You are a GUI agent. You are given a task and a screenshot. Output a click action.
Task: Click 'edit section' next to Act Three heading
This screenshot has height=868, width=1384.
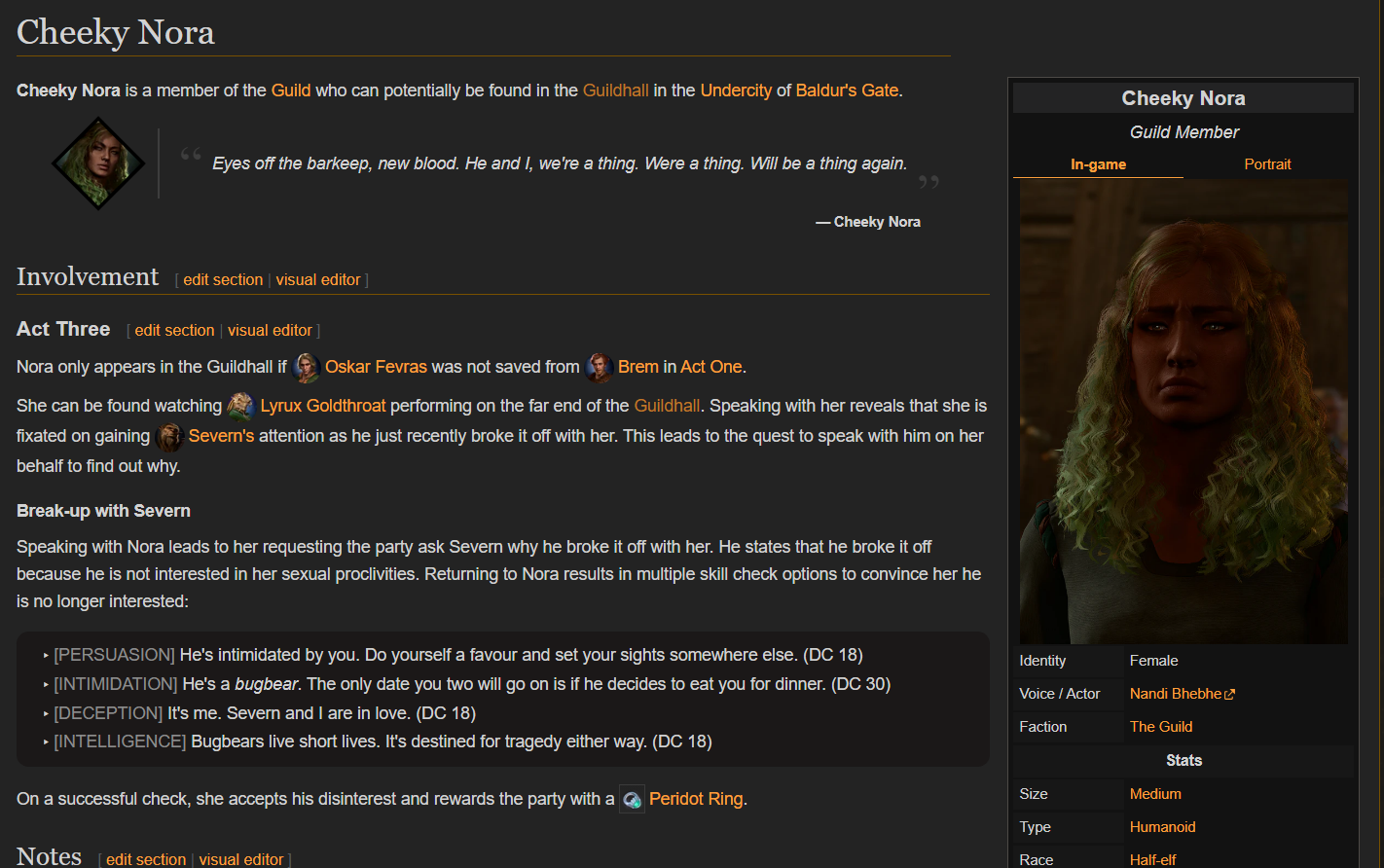coord(174,331)
